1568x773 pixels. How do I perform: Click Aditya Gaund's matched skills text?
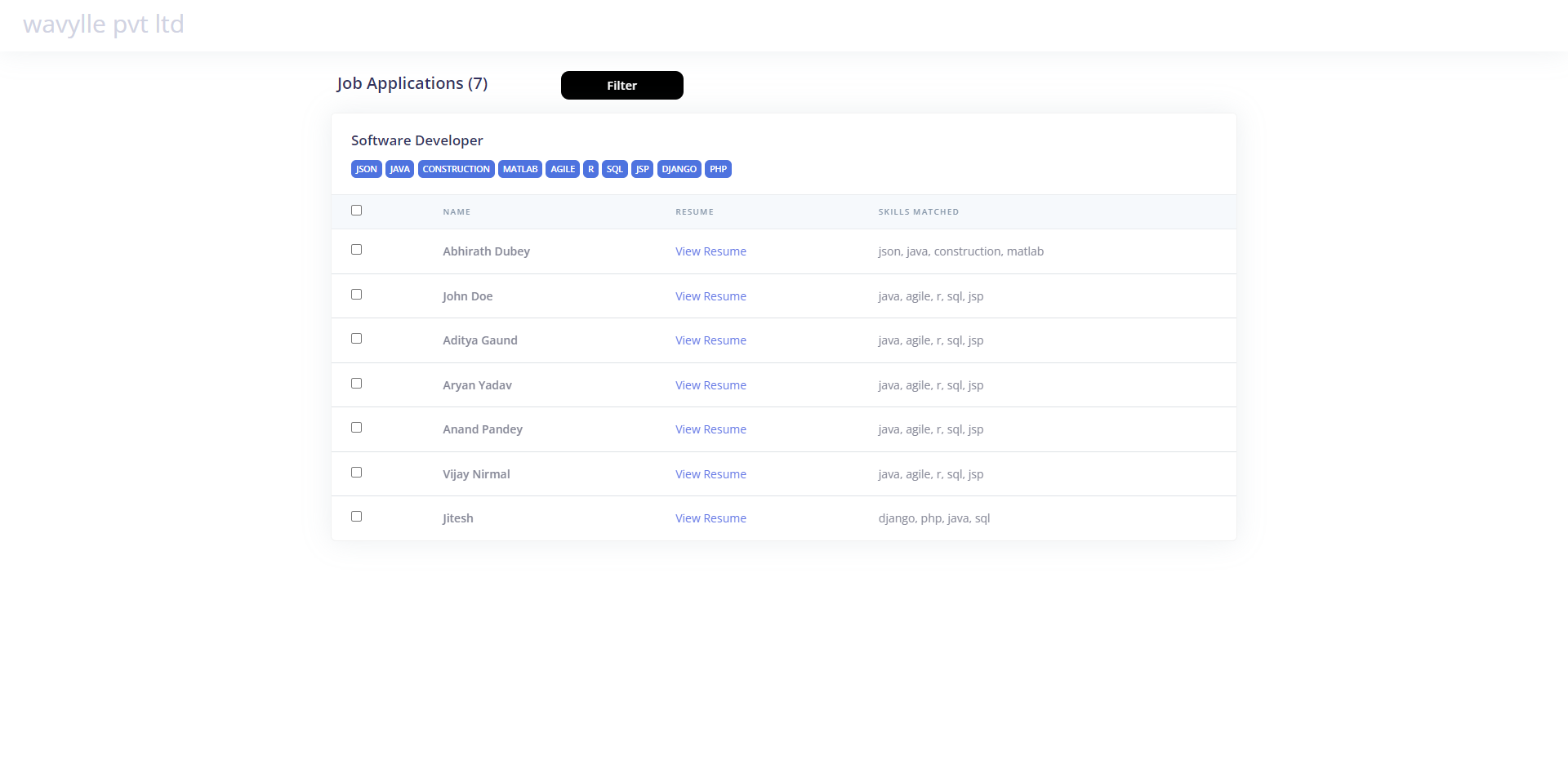(930, 340)
